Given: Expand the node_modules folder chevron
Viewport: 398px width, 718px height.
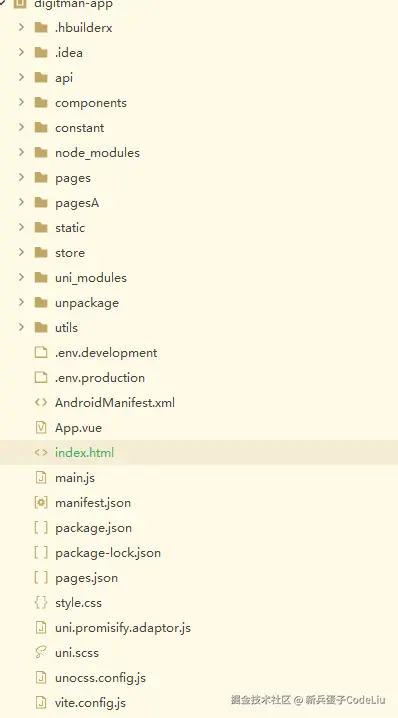Looking at the screenshot, I should point(21,152).
